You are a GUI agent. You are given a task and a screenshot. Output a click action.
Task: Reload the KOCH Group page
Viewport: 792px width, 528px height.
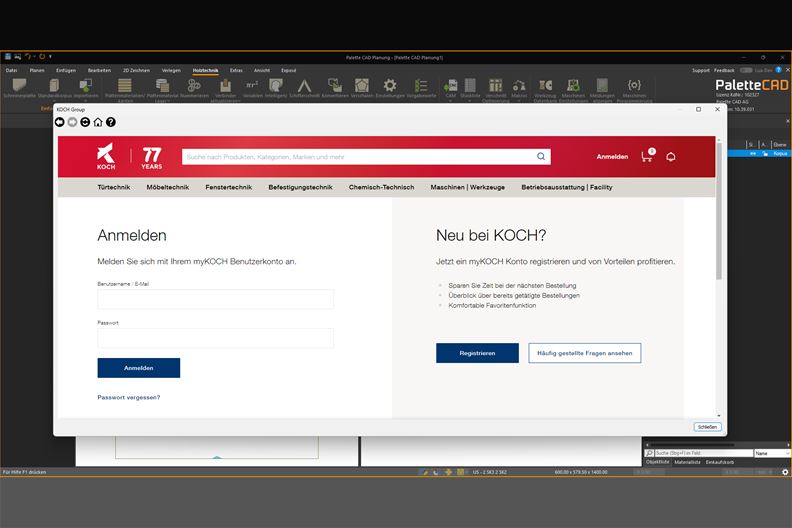point(85,122)
